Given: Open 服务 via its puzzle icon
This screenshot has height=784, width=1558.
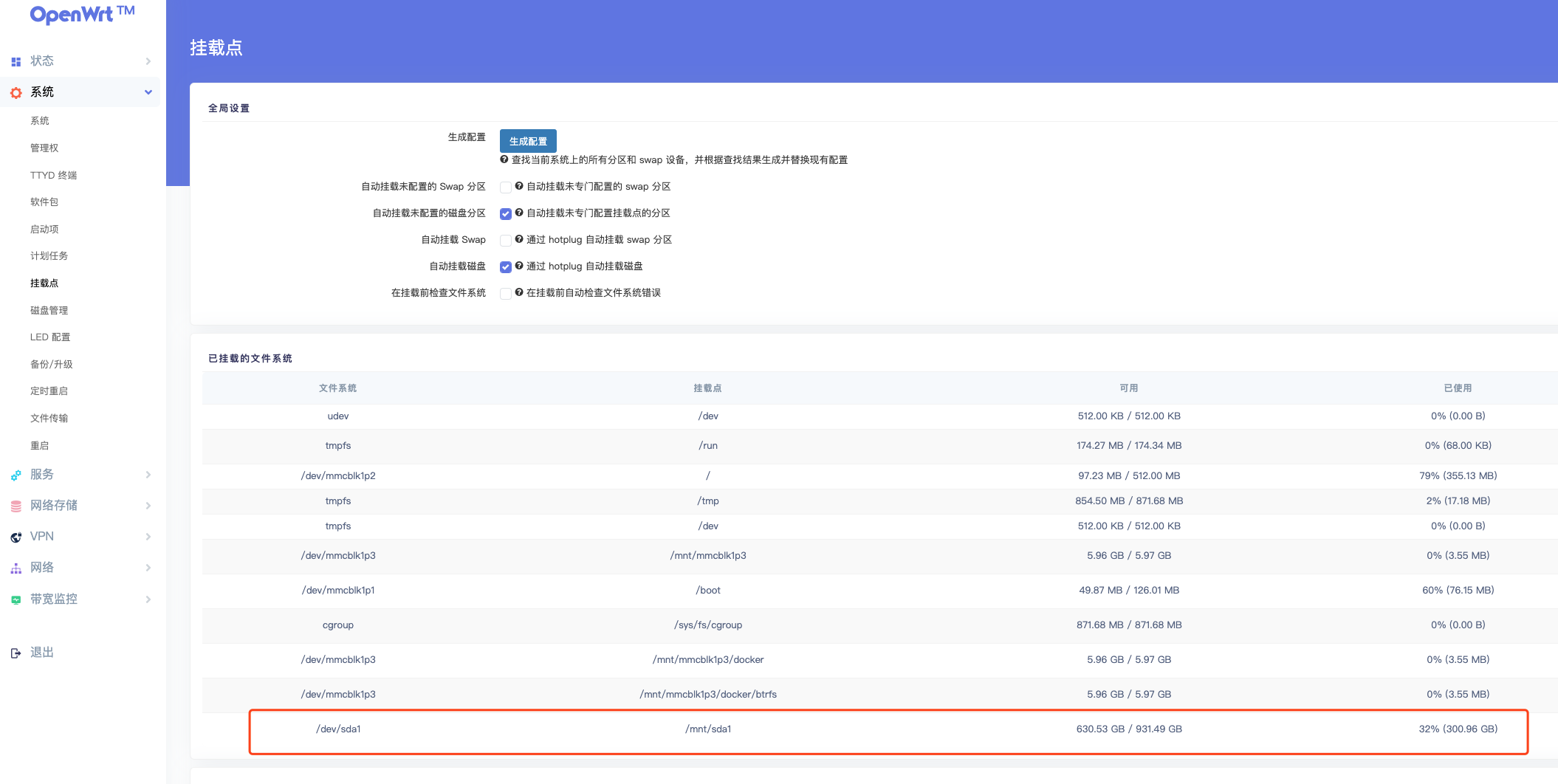Looking at the screenshot, I should coord(15,474).
